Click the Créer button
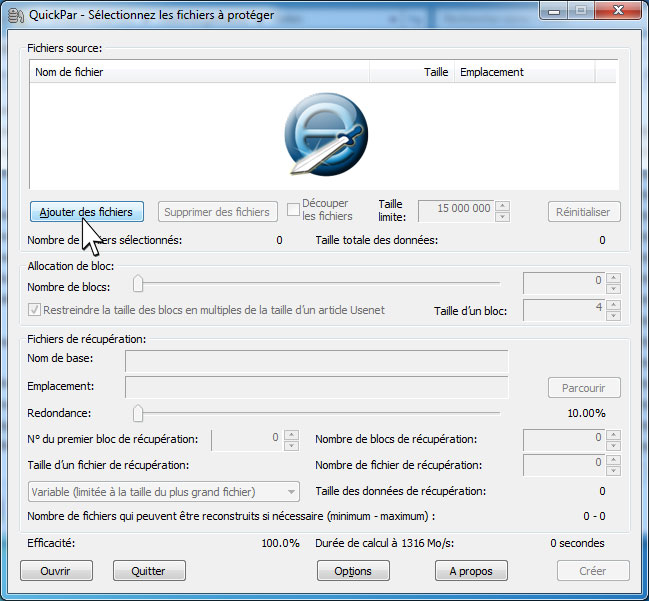 coord(593,571)
